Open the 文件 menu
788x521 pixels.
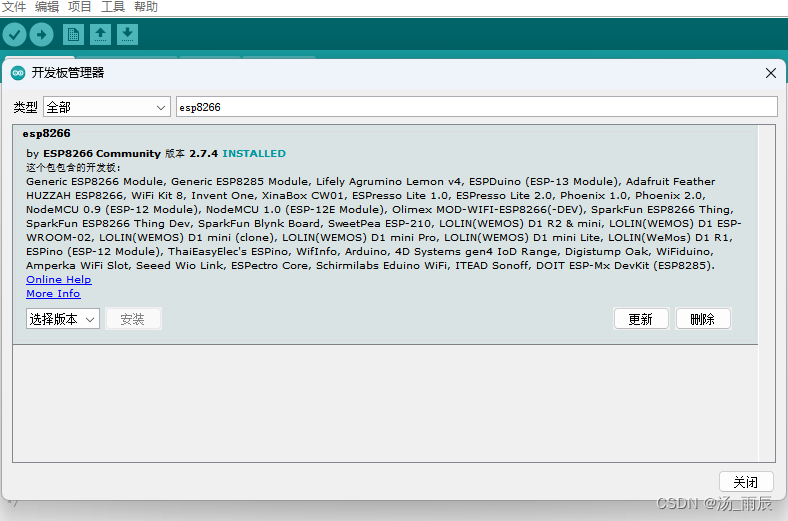14,7
